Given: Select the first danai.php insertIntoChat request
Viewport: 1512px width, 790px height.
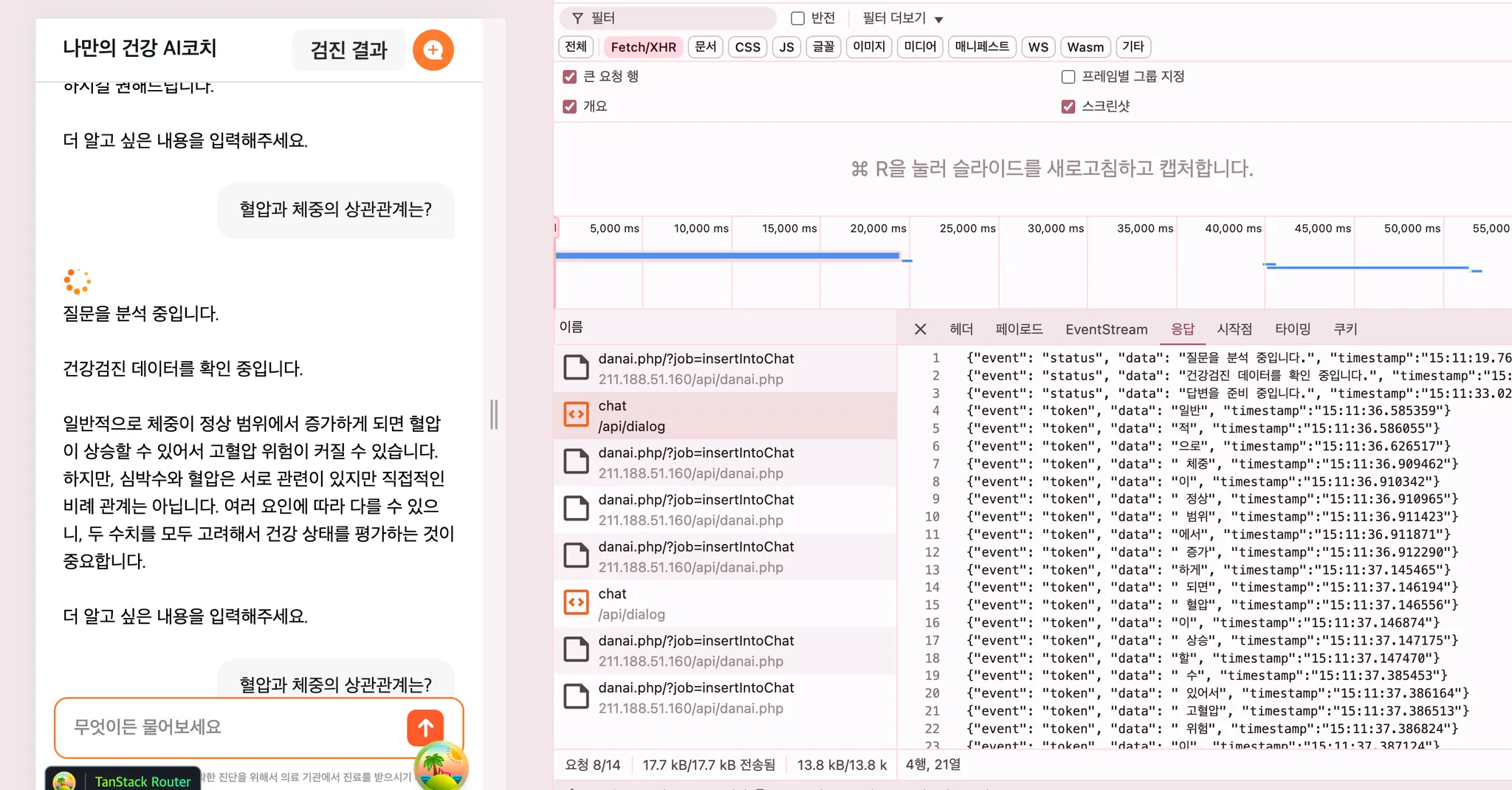Looking at the screenshot, I should coord(725,368).
